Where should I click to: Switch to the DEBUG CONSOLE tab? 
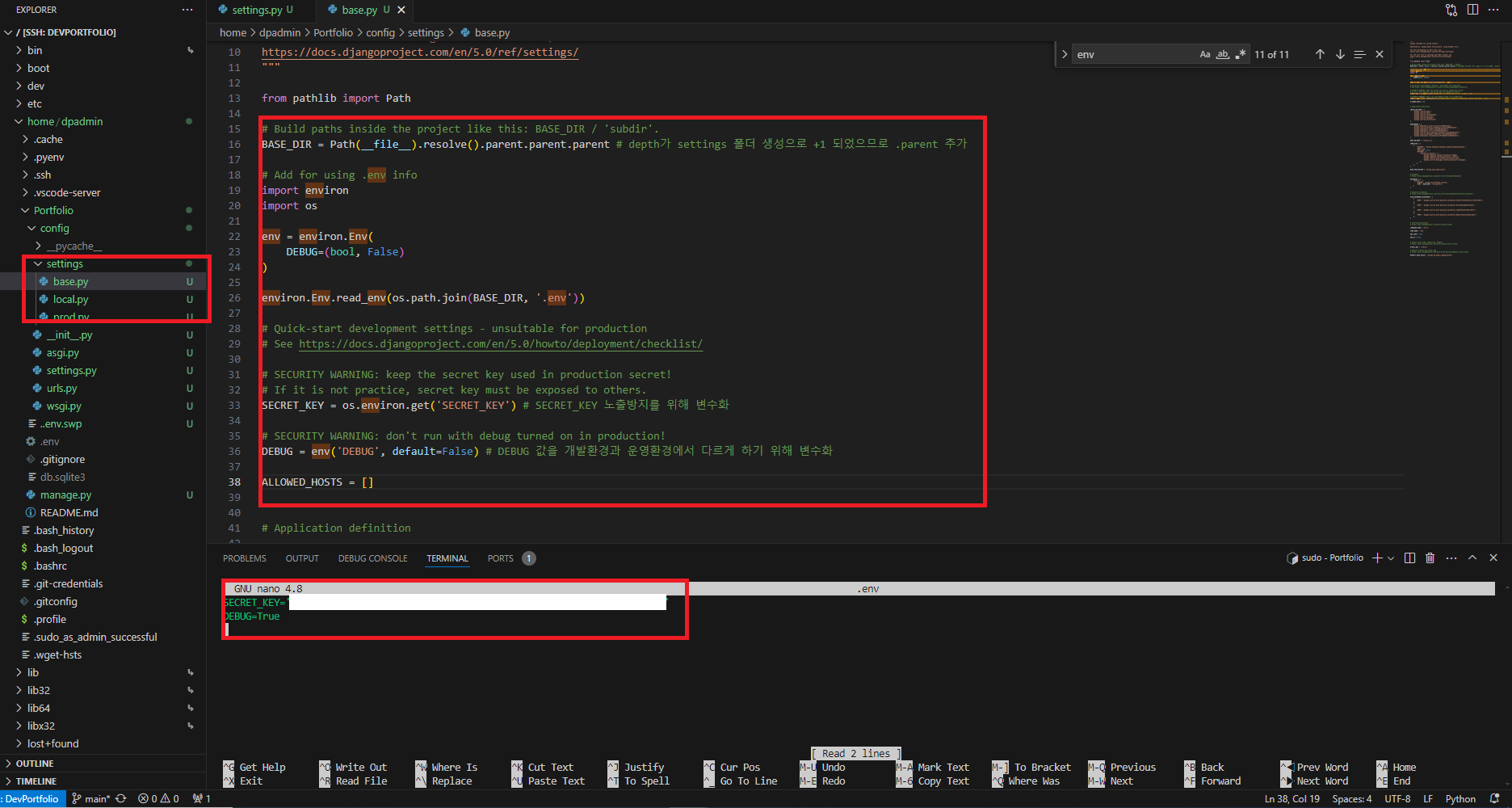coord(373,558)
